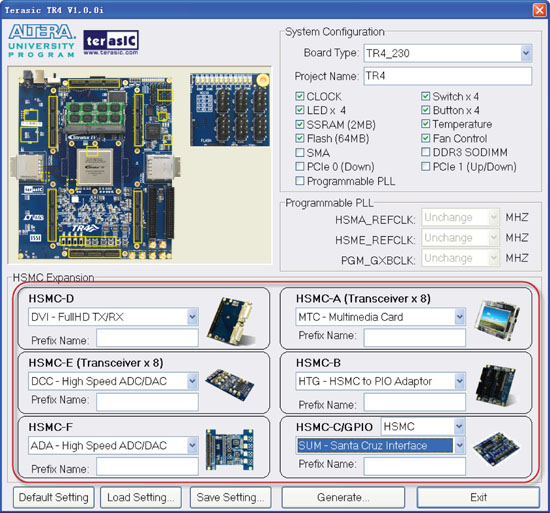This screenshot has height=513, width=550.
Task: Click the HSMC-C/GPIO Prefix Name field
Action: coord(415,467)
